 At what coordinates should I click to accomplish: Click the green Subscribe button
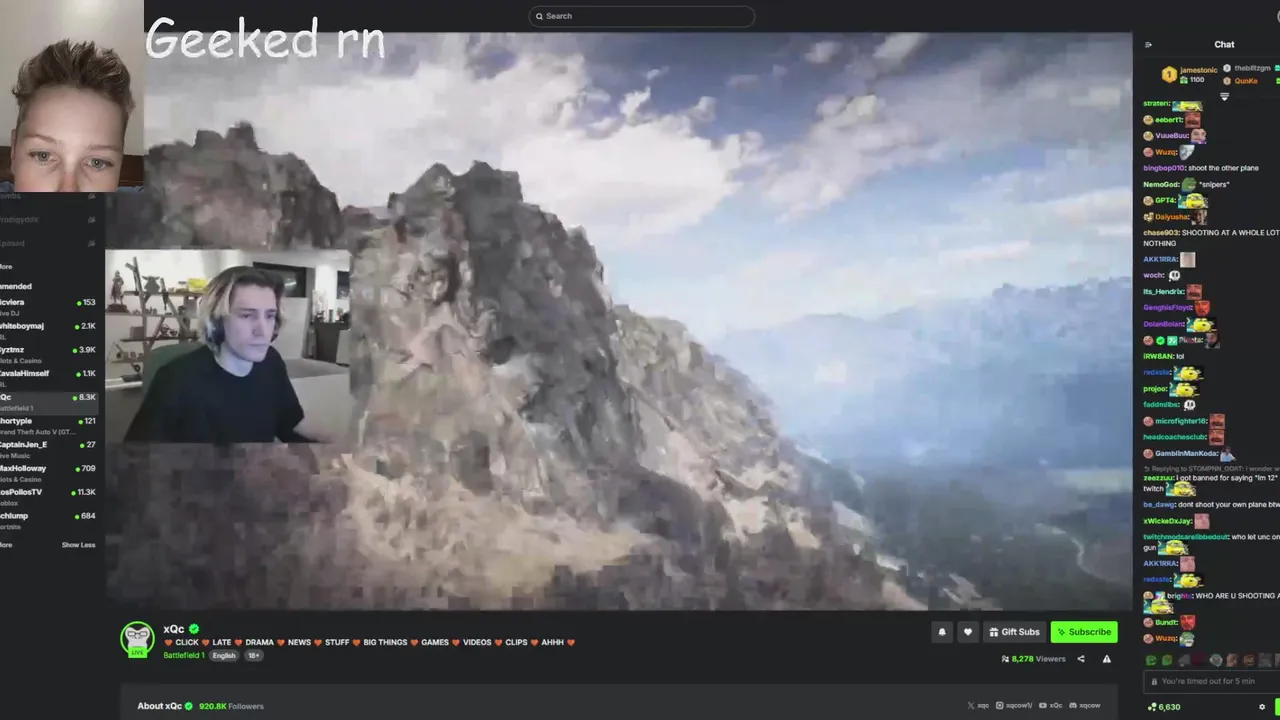(x=1083, y=632)
